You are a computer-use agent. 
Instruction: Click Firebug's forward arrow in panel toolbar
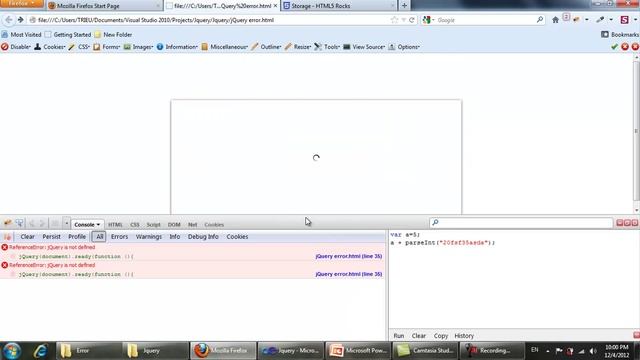click(x=42, y=223)
